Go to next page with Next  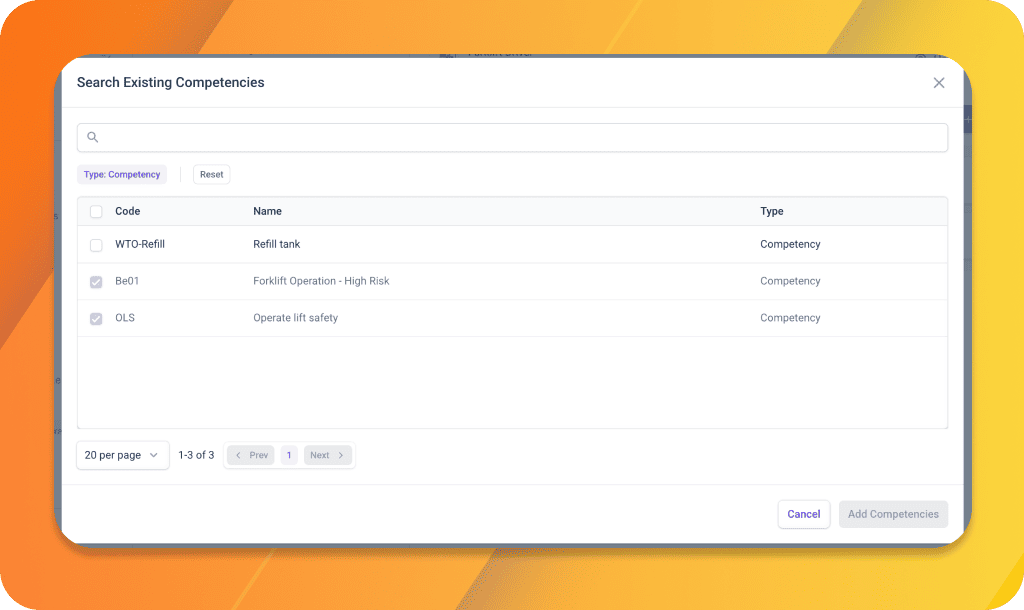tap(327, 455)
